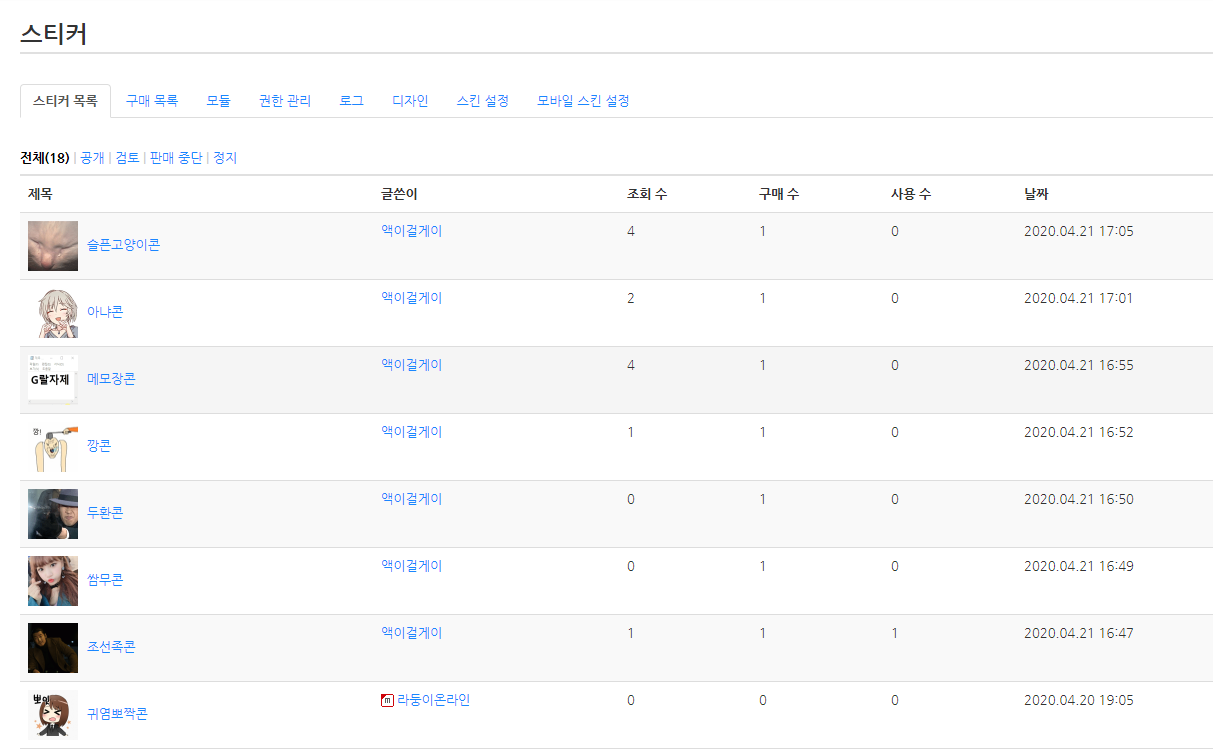Click author 액이걸게이 in the 깡콘 row
This screenshot has width=1213, height=749.
pos(411,432)
